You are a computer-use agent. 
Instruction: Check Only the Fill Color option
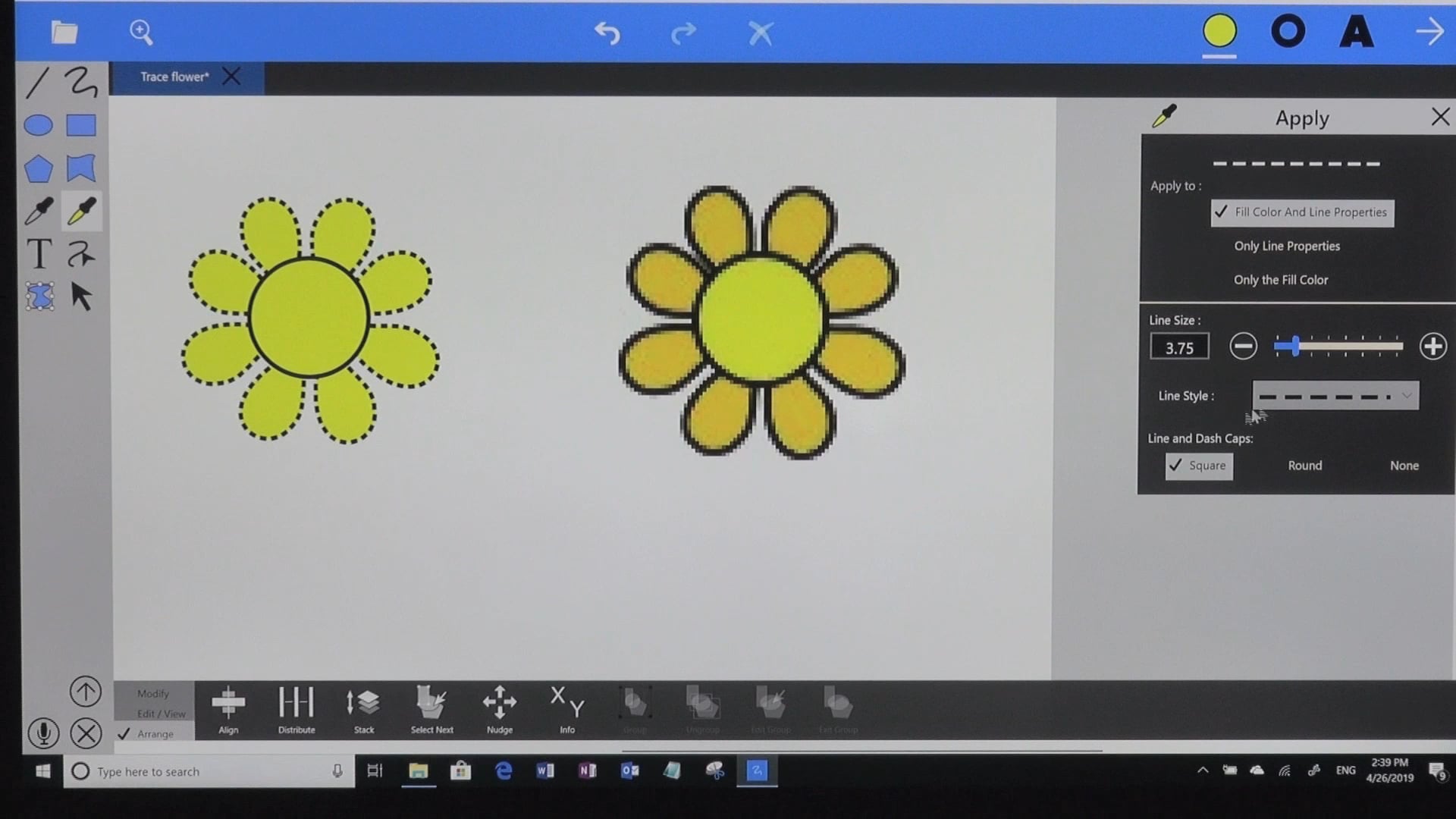1280,280
